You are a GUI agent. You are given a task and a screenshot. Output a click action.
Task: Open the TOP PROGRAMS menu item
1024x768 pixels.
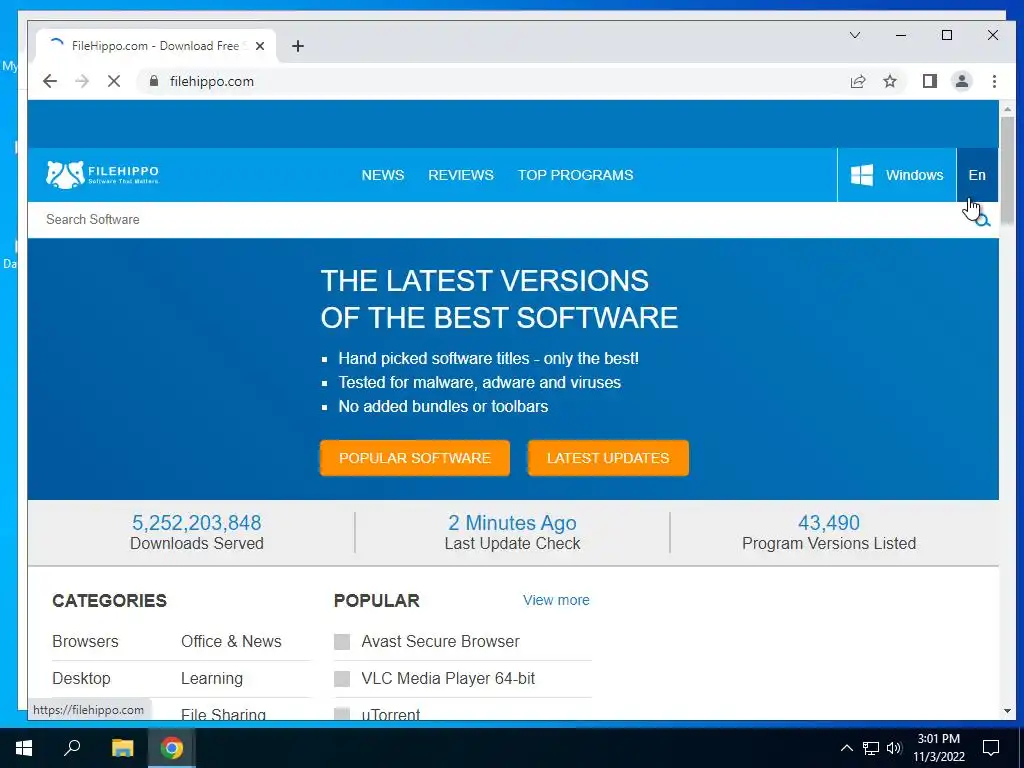575,175
